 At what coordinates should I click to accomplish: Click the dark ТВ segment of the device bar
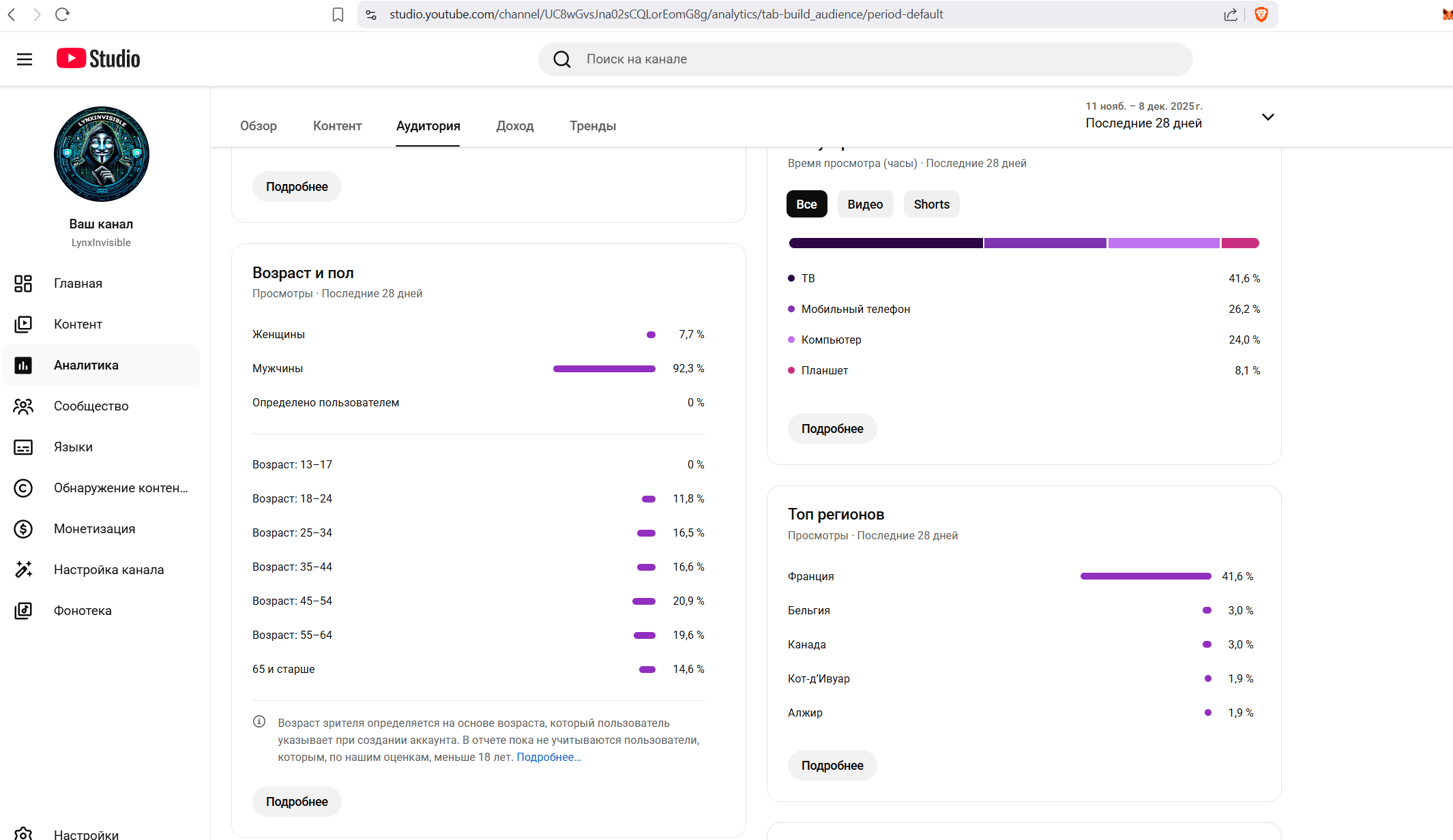(x=885, y=243)
